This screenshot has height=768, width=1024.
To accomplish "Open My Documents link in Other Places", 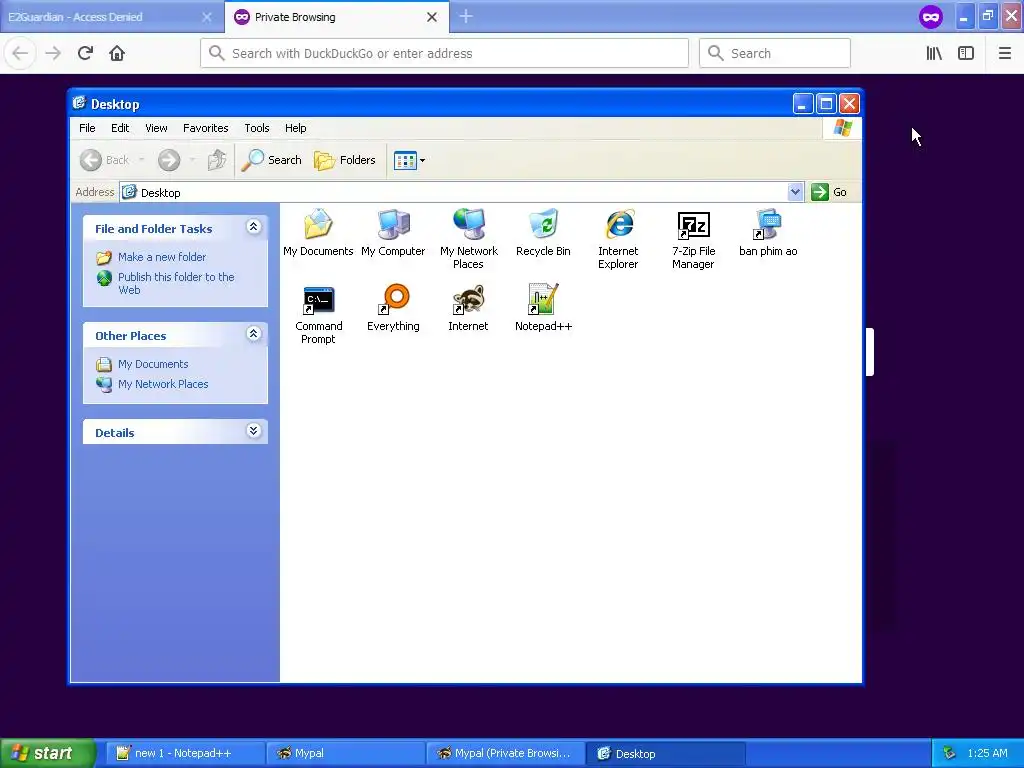I will (153, 364).
